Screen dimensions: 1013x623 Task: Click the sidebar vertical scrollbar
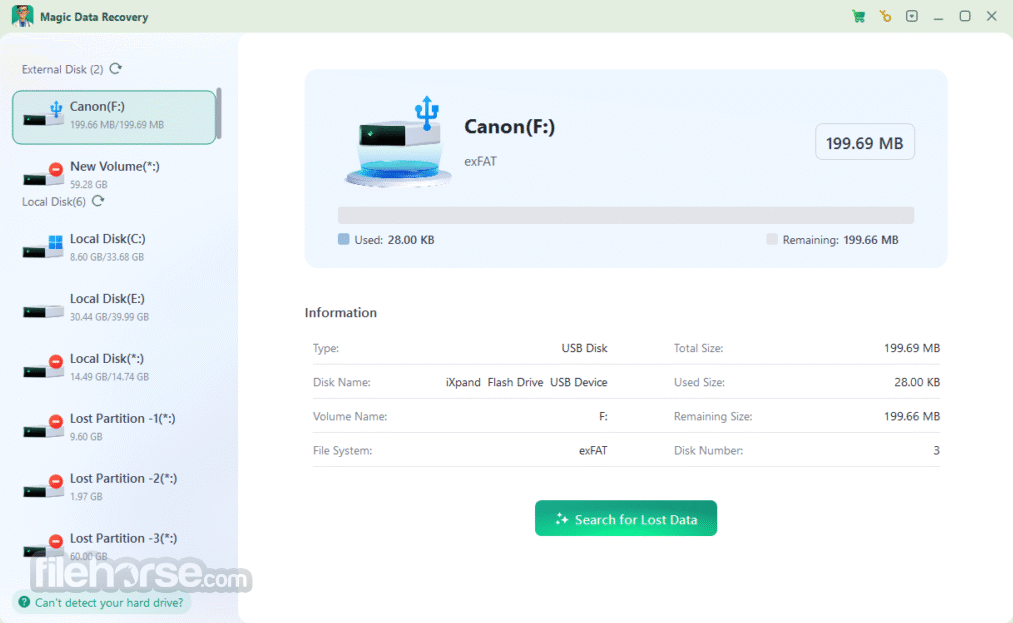(x=219, y=114)
